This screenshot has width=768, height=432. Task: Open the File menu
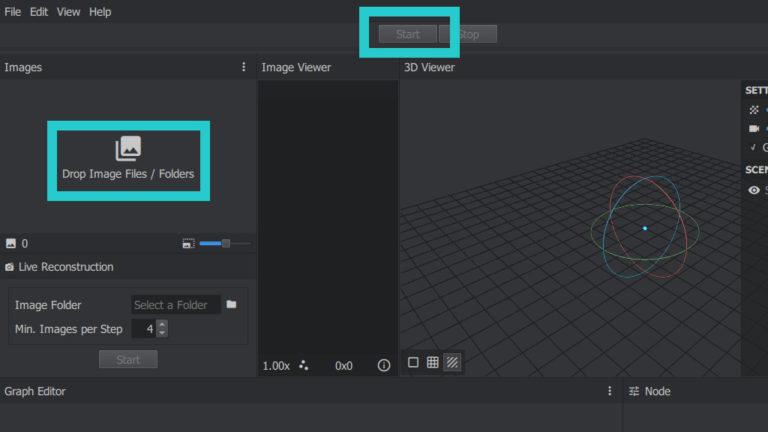[x=12, y=12]
